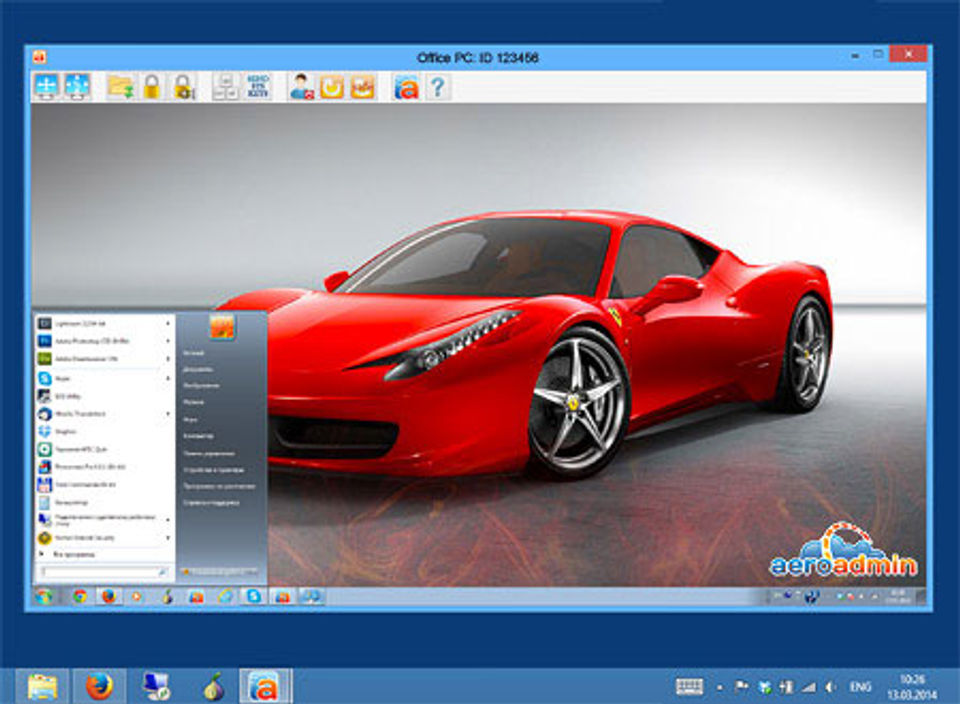Send Ctrl+Alt+Del keys icon
Viewport: 960px width, 704px height.
(x=226, y=86)
